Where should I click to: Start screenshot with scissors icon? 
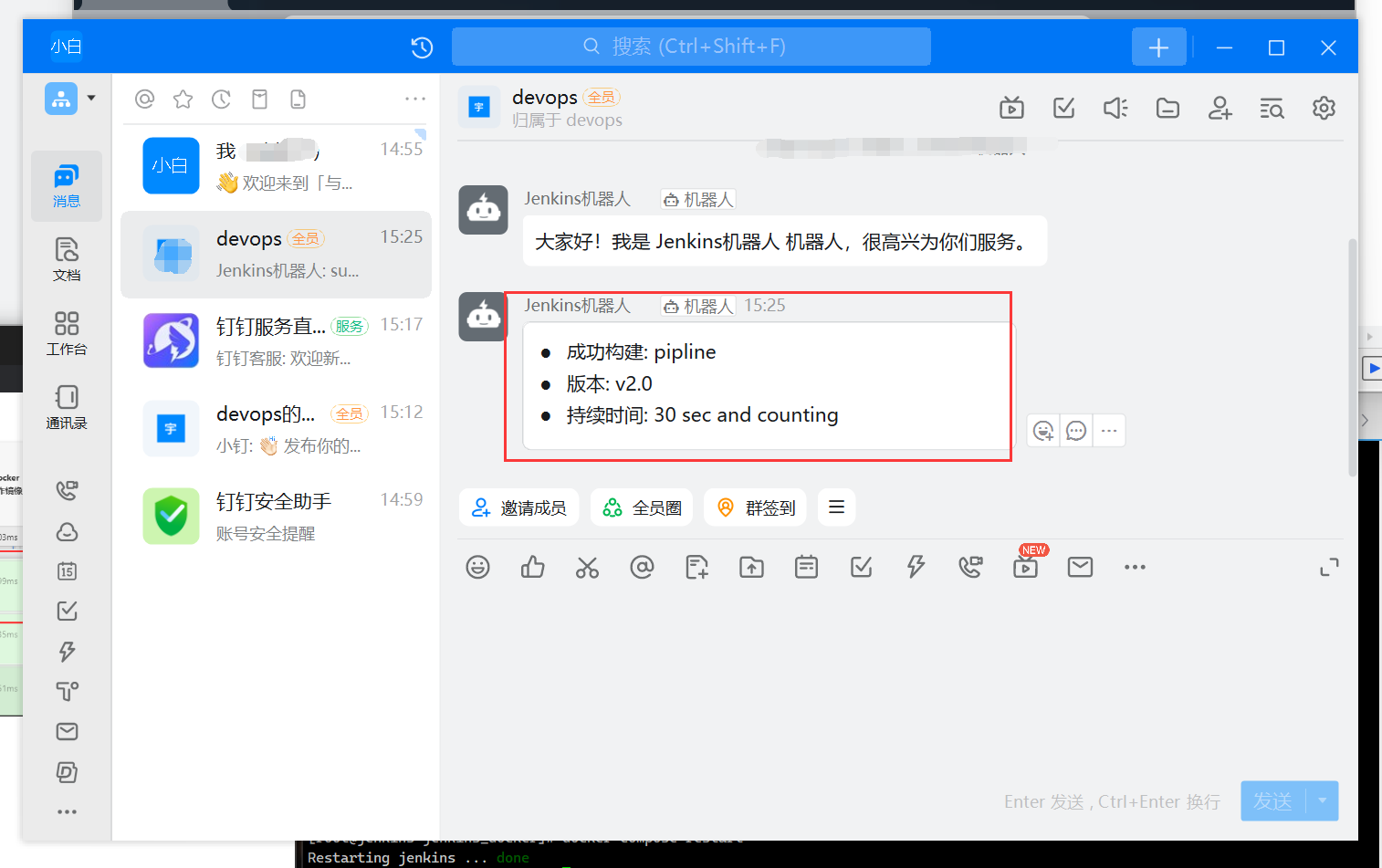click(x=587, y=567)
